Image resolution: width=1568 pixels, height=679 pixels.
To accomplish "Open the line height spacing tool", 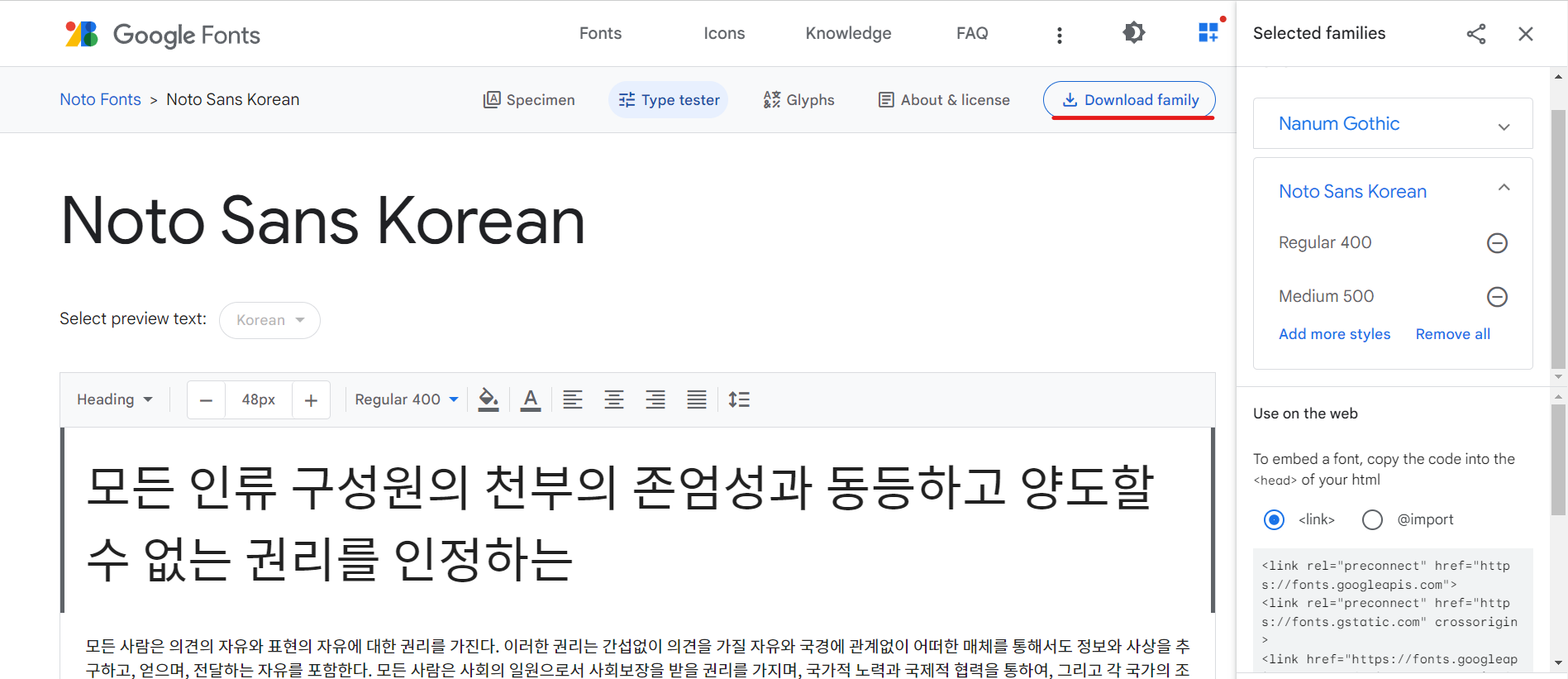I will (x=739, y=399).
